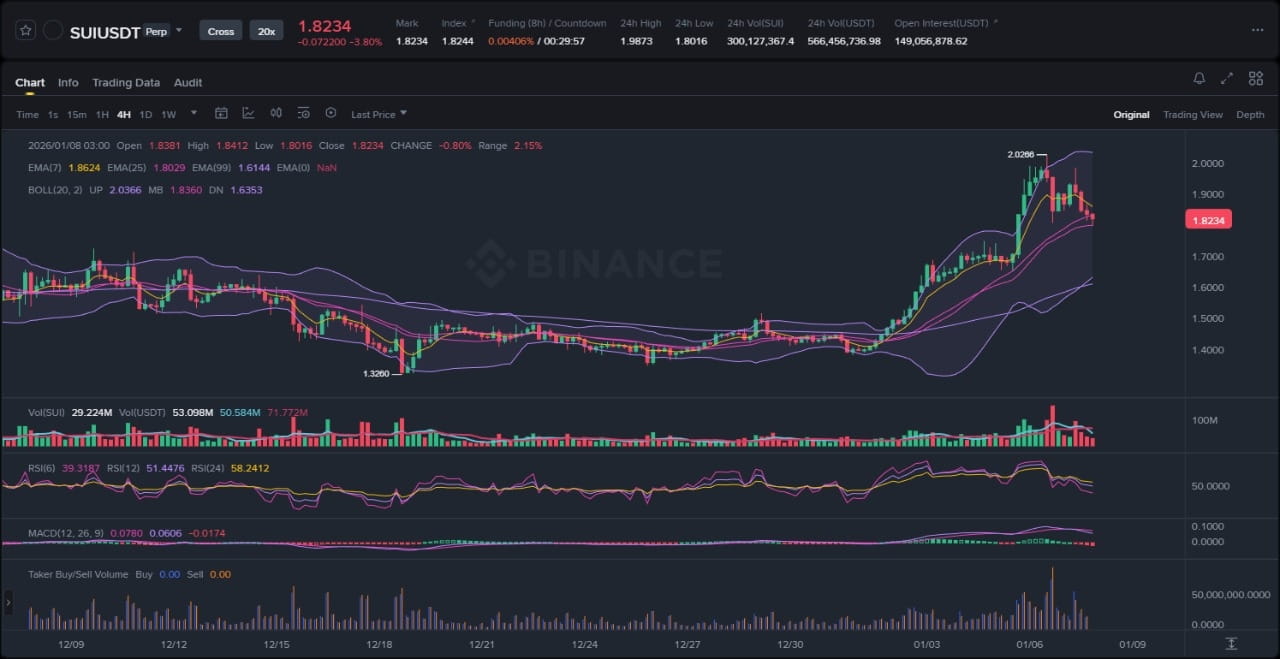This screenshot has width=1280, height=659.
Task: Click the 24h High value 1.9873
Action: [x=637, y=41]
